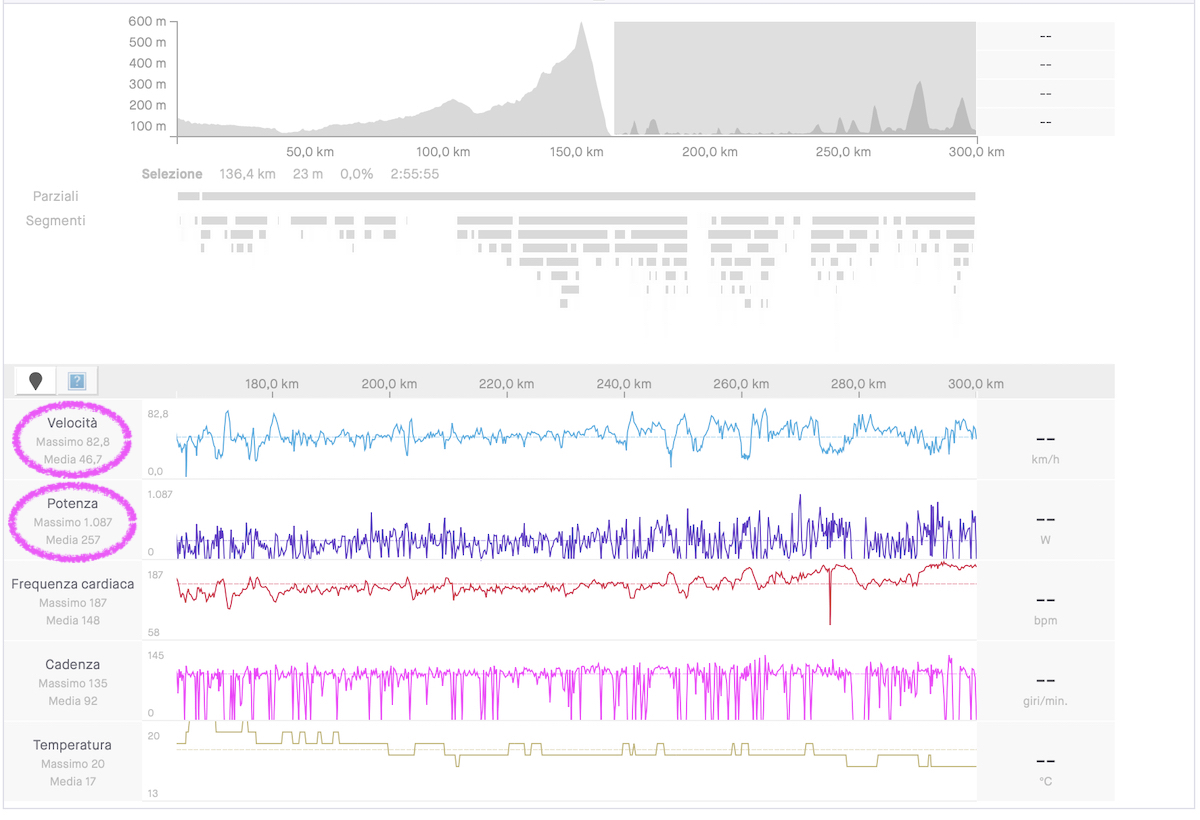The width and height of the screenshot is (1200, 820).
Task: Select the Velocità stream label
Action: click(72, 424)
